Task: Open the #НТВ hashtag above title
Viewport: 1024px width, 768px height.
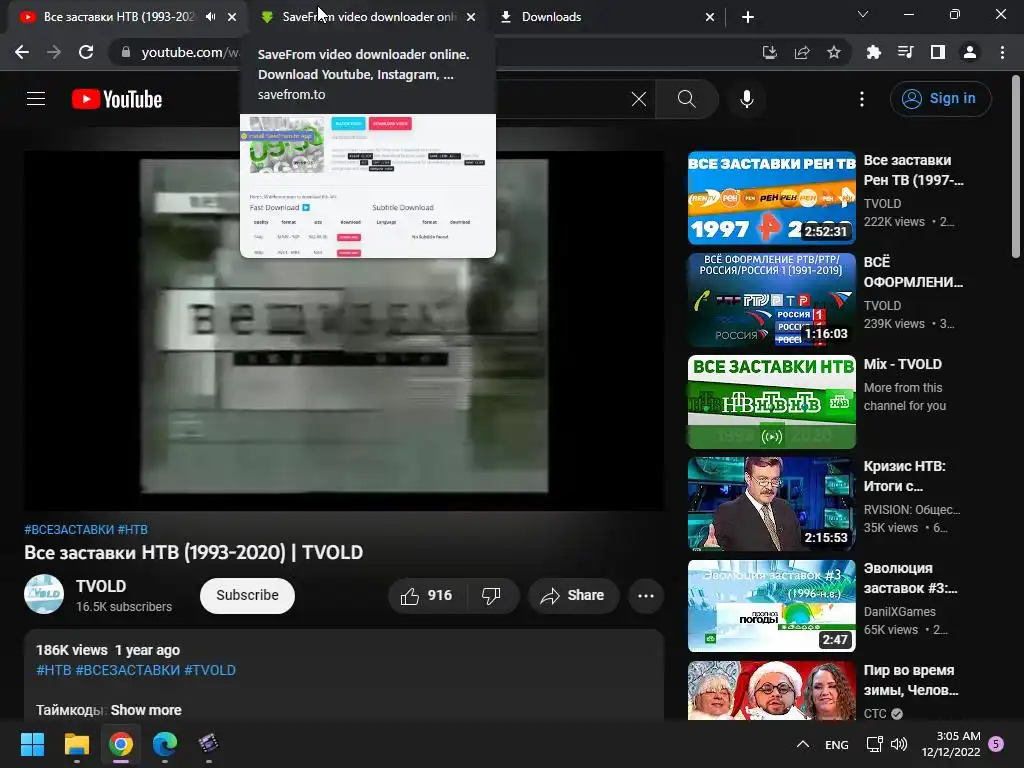Action: [133, 530]
